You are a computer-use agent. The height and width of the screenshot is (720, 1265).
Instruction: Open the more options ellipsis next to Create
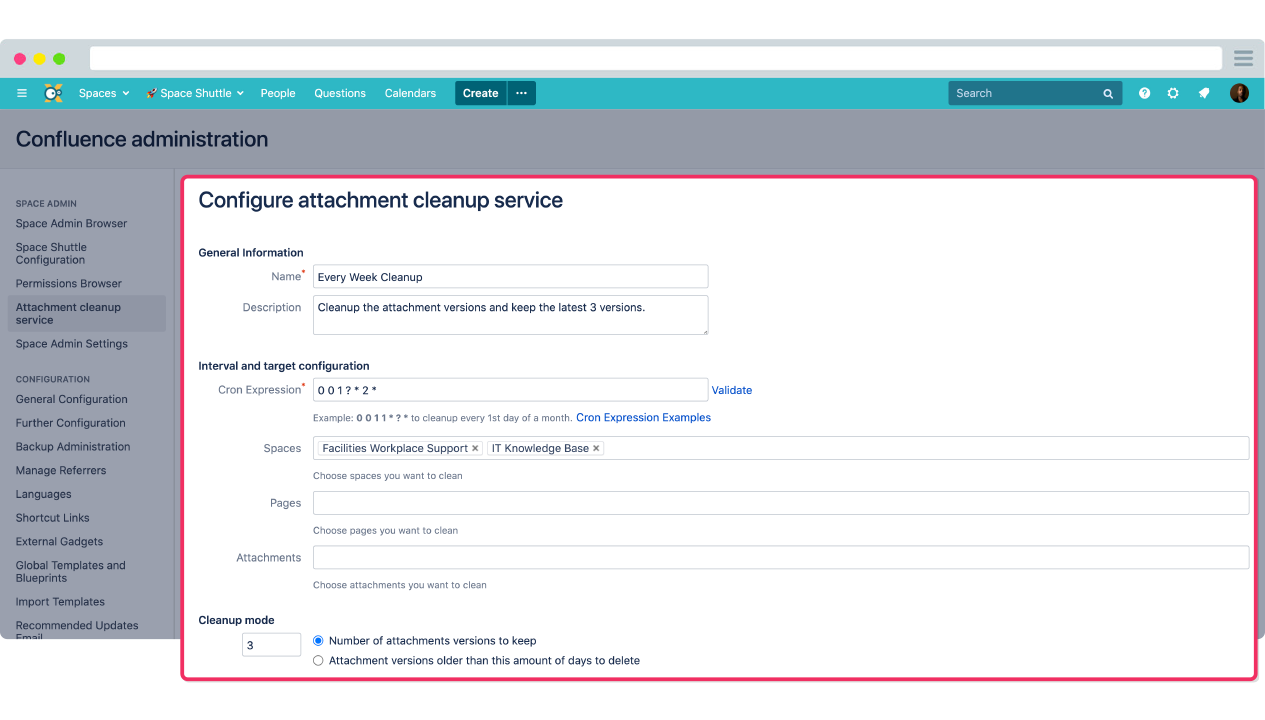521,93
